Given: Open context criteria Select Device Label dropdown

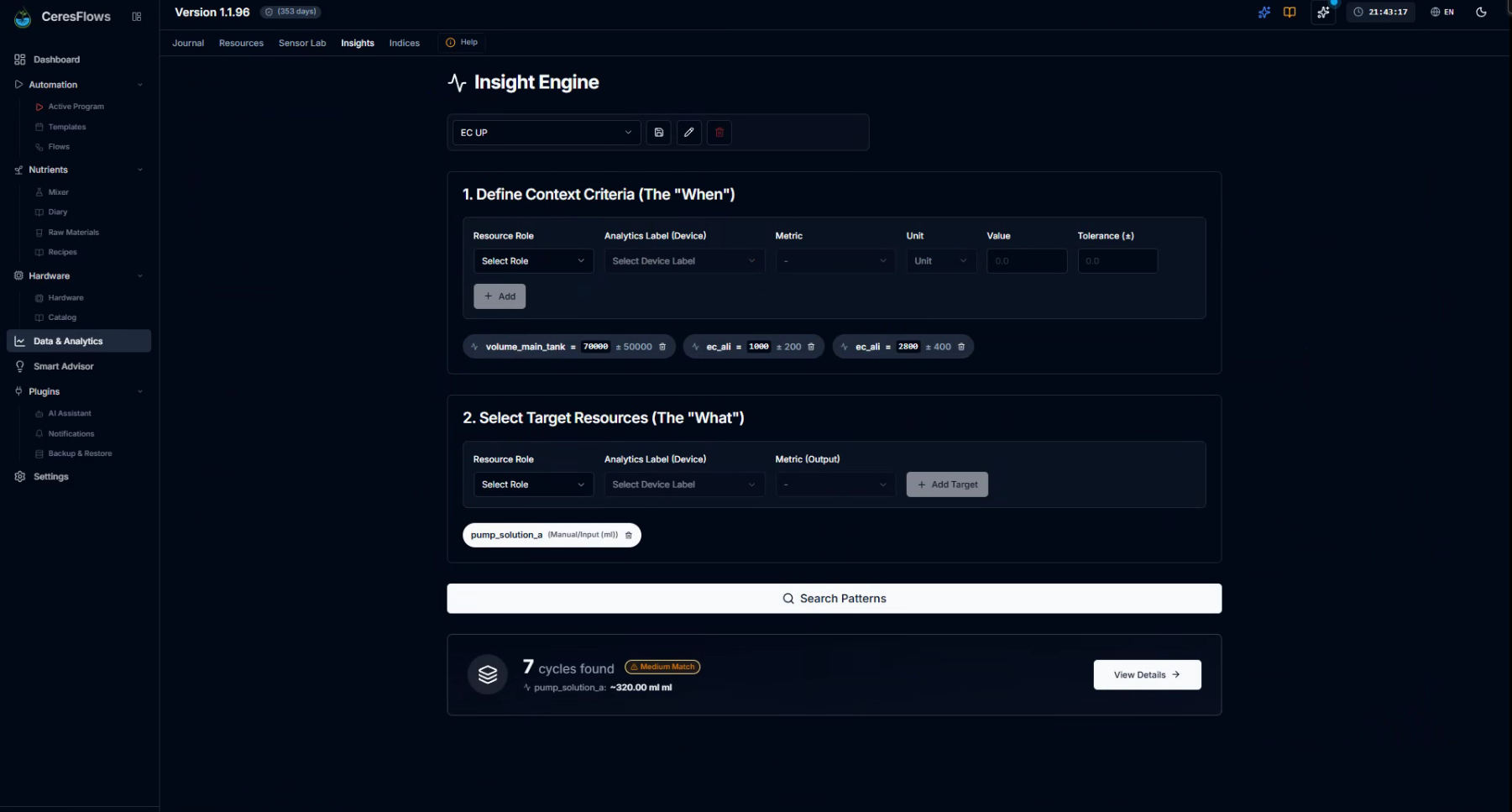Looking at the screenshot, I should pos(684,261).
